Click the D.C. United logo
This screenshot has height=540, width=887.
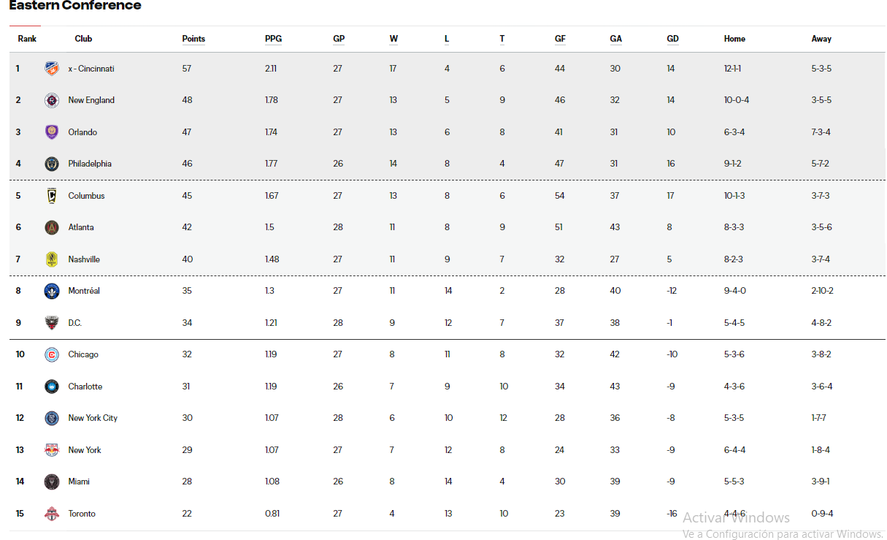pos(52,323)
